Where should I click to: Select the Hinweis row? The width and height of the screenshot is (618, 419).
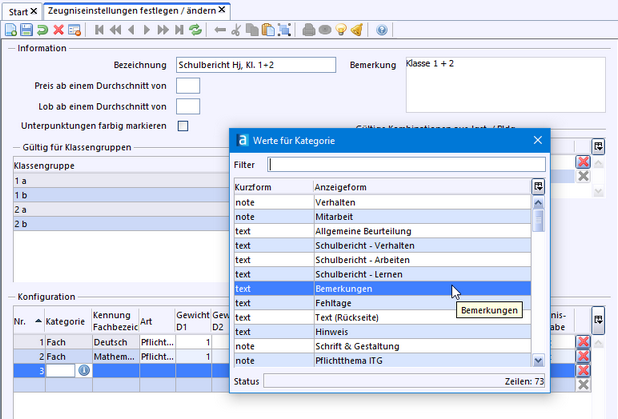pyautogui.click(x=383, y=332)
